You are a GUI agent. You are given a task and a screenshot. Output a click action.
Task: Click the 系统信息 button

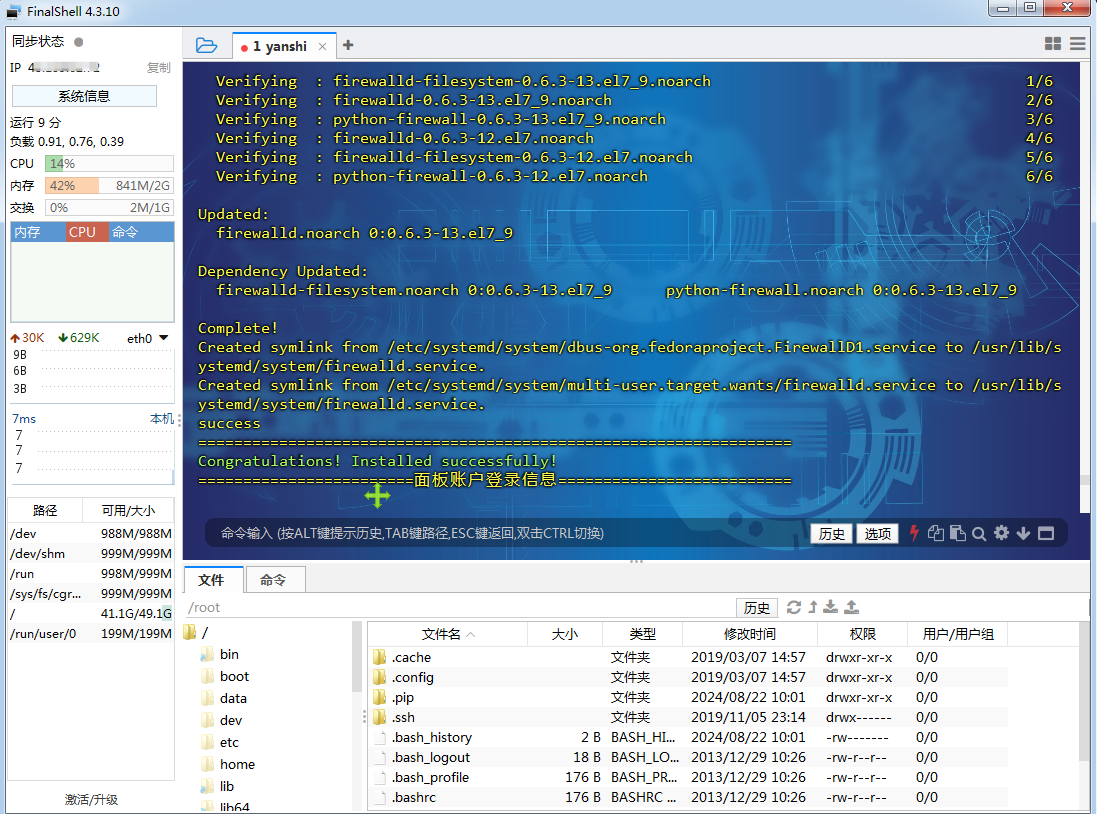tap(84, 96)
